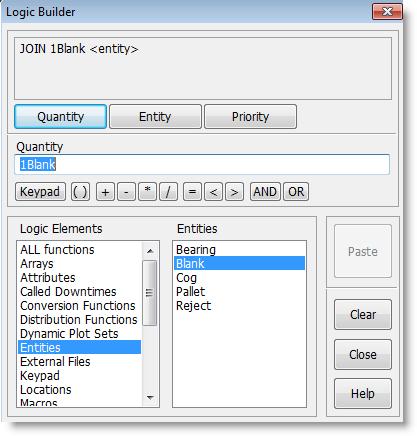Click the Logic Elements scroll down arrow

(150, 397)
